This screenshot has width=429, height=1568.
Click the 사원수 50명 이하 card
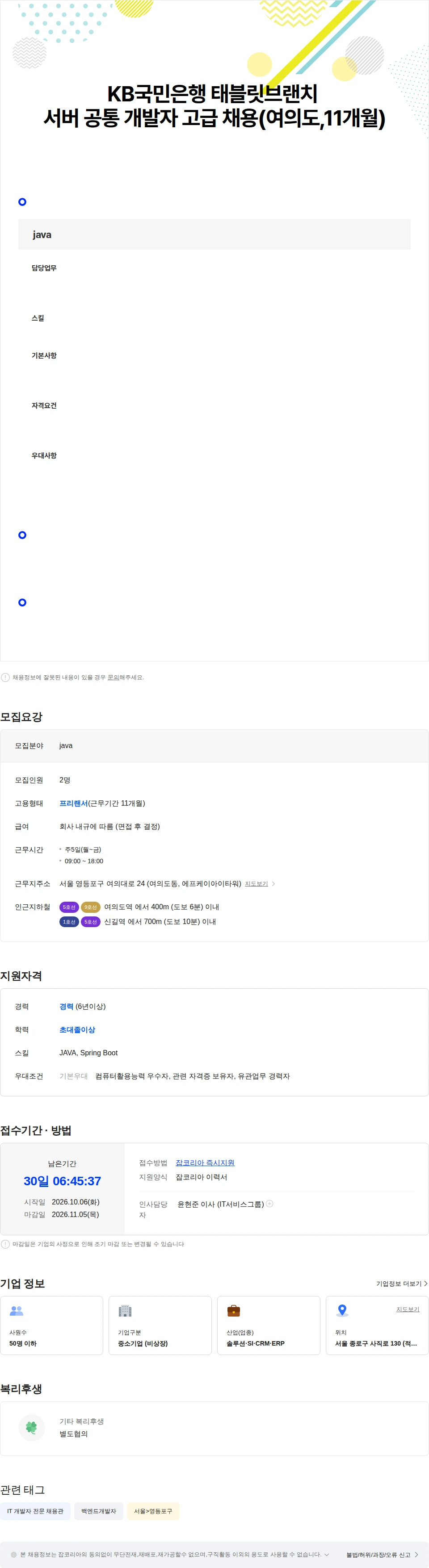(x=52, y=1325)
